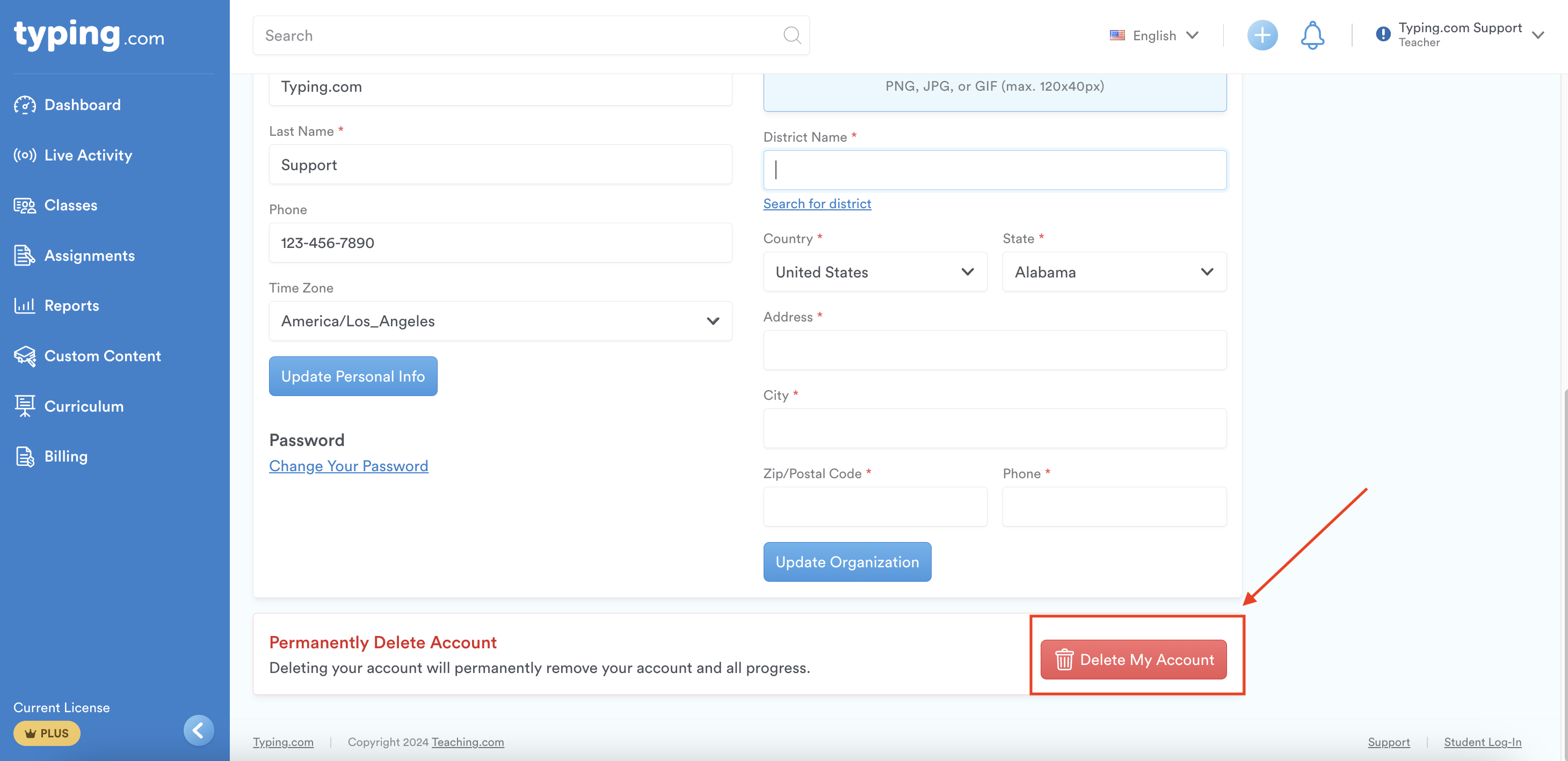Expand the Time Zone dropdown
This screenshot has width=1568, height=761.
(500, 320)
